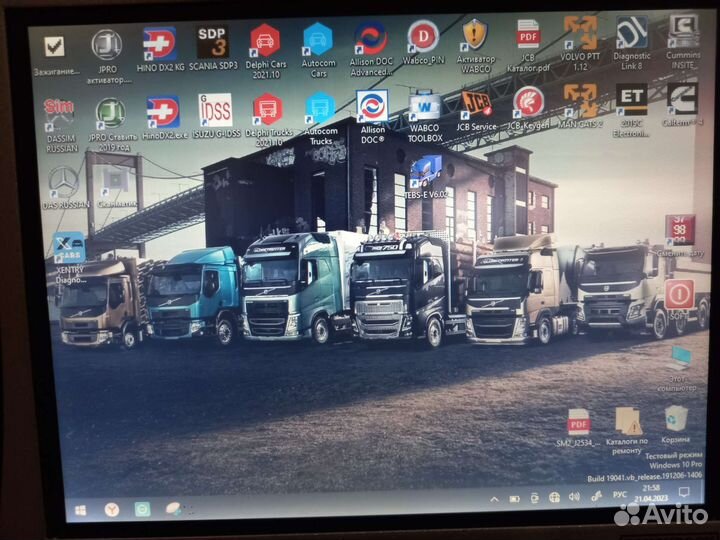Open the Корзина recycle bin

click(x=676, y=421)
